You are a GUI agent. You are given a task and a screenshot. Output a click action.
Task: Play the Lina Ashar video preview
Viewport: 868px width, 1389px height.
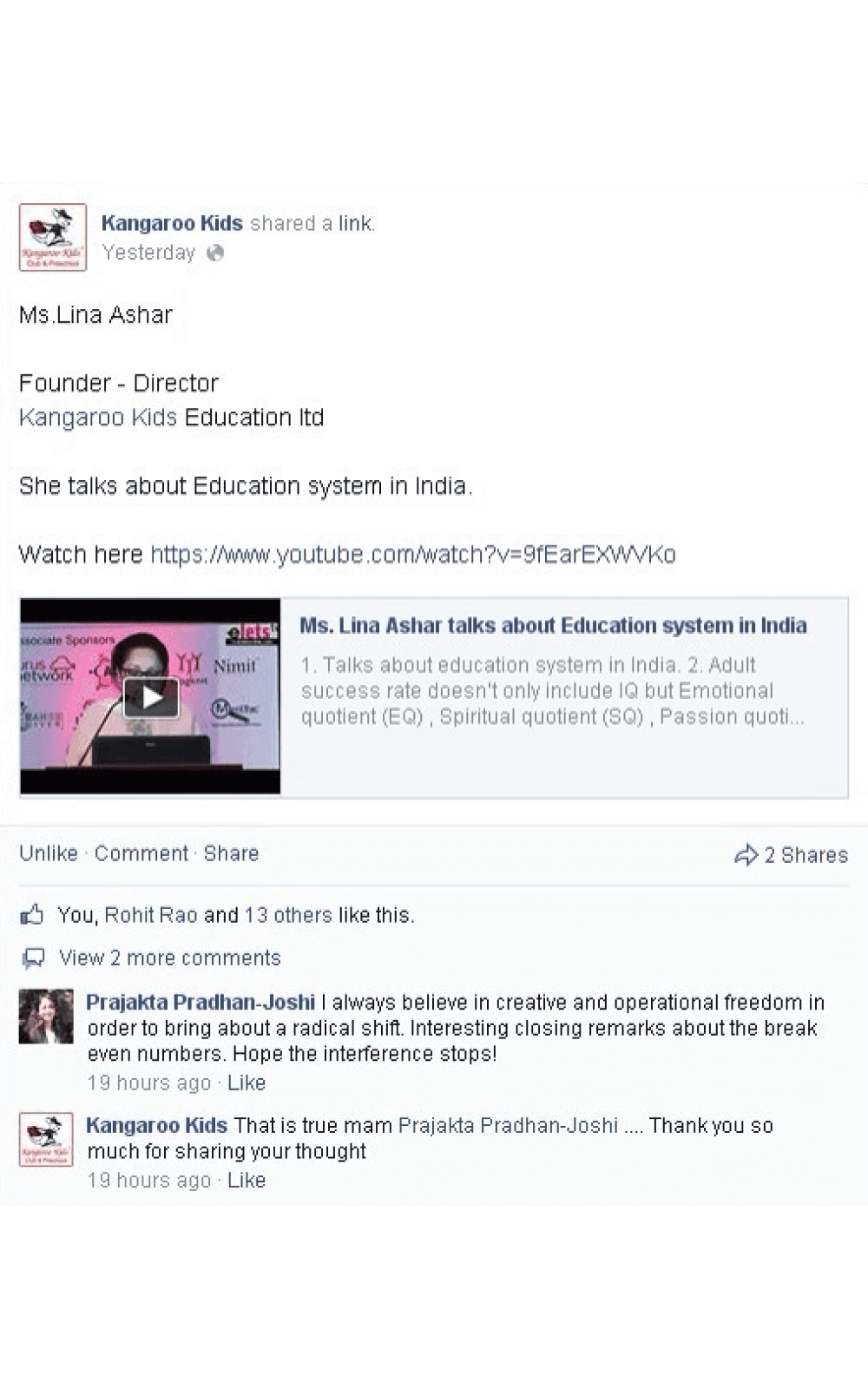(x=150, y=696)
